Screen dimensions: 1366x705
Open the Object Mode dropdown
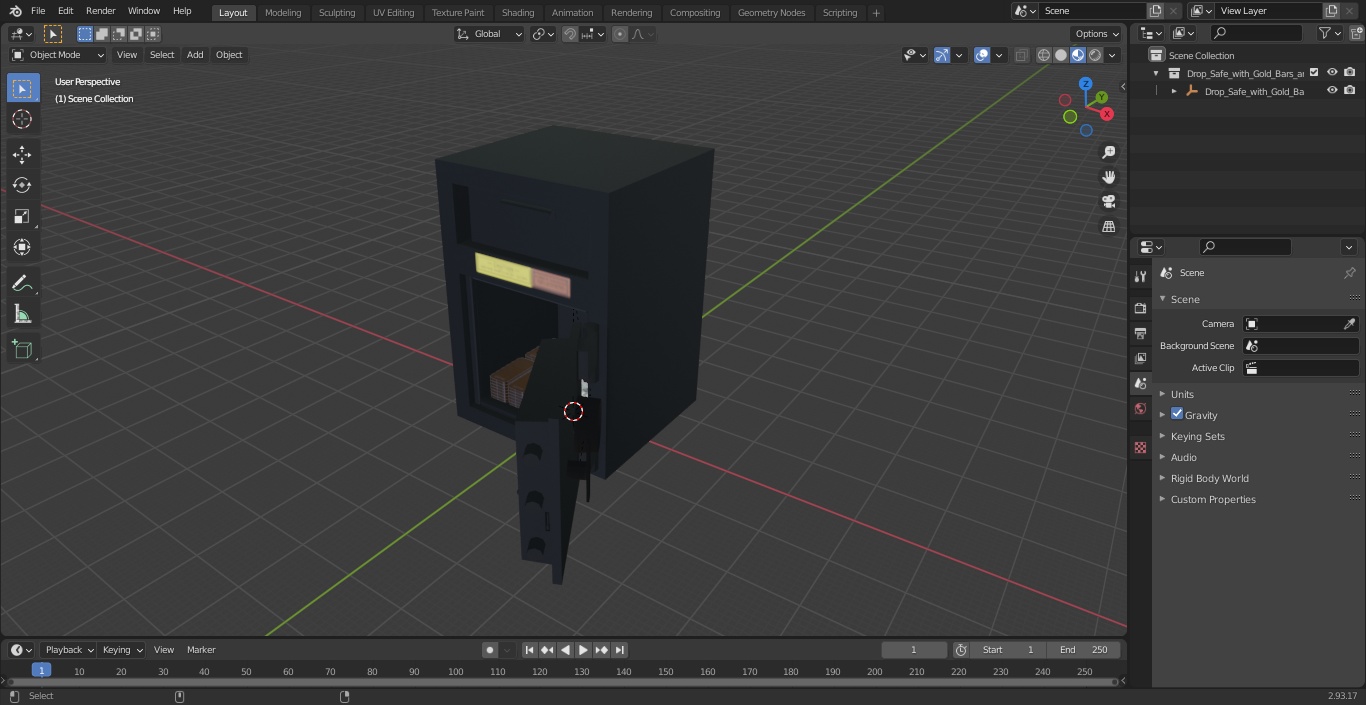coord(58,55)
